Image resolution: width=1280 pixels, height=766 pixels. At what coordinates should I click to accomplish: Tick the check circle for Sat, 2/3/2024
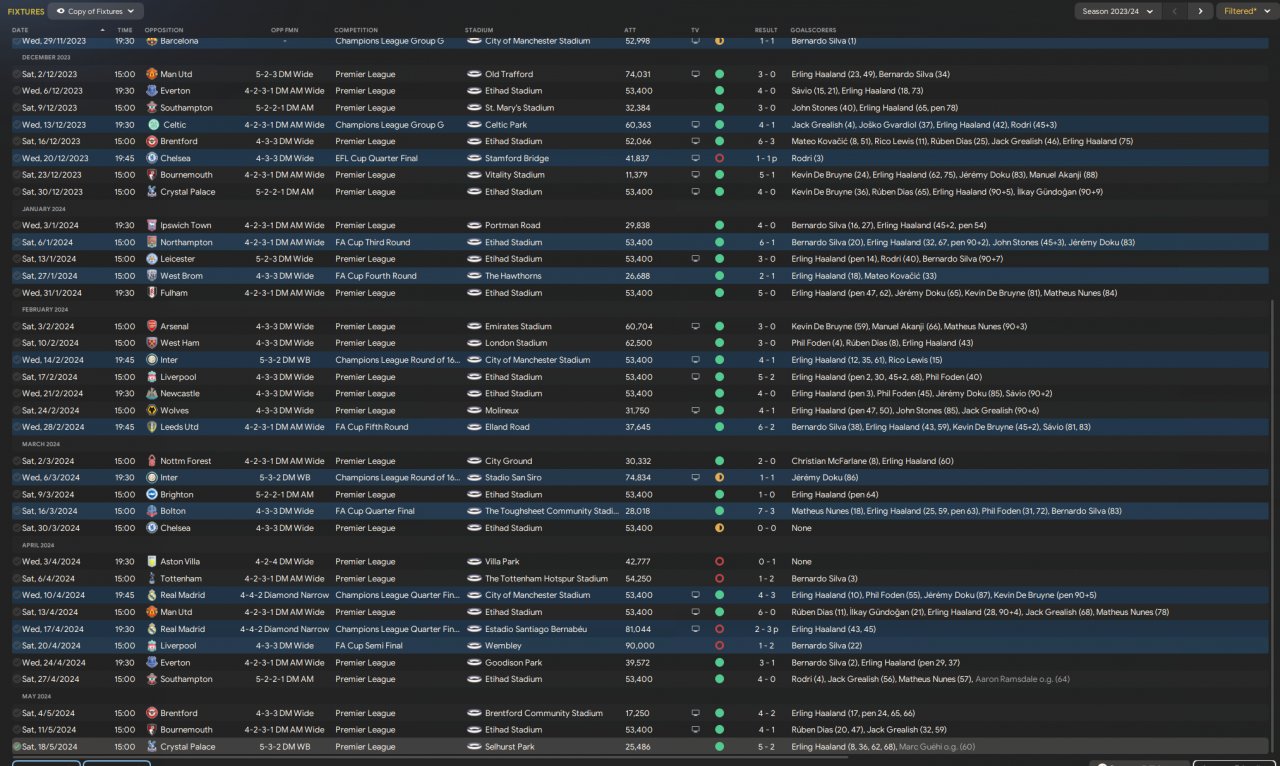pos(17,461)
